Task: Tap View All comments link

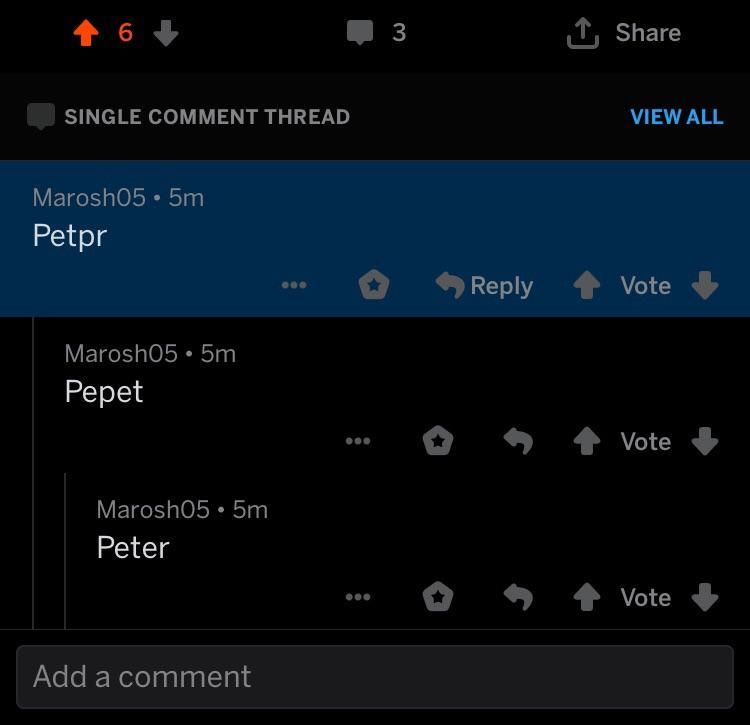Action: click(676, 116)
